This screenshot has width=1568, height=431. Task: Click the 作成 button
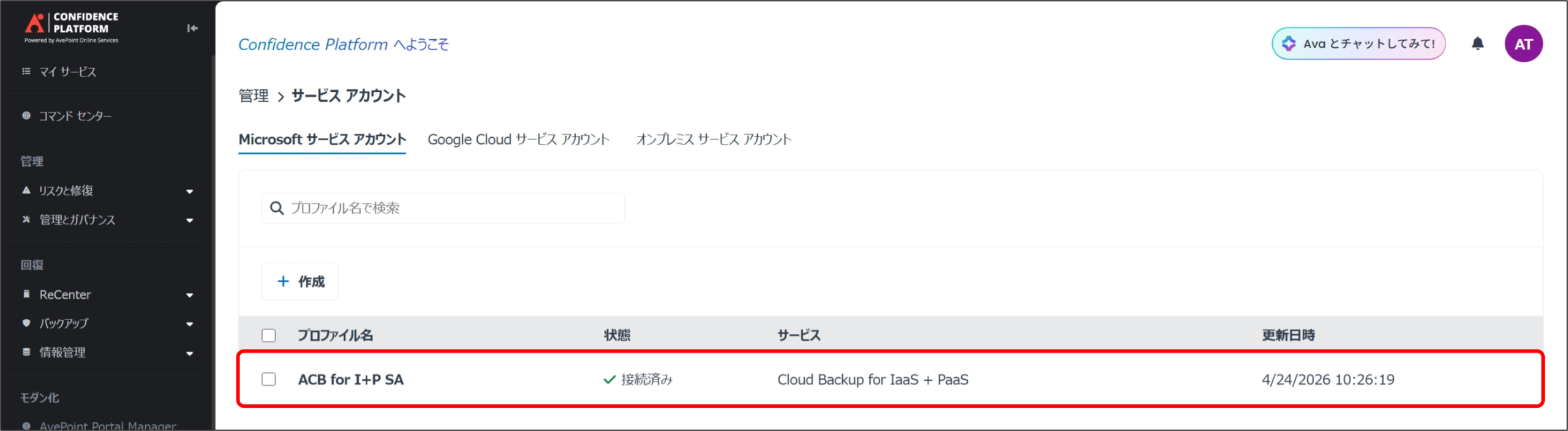click(x=300, y=282)
